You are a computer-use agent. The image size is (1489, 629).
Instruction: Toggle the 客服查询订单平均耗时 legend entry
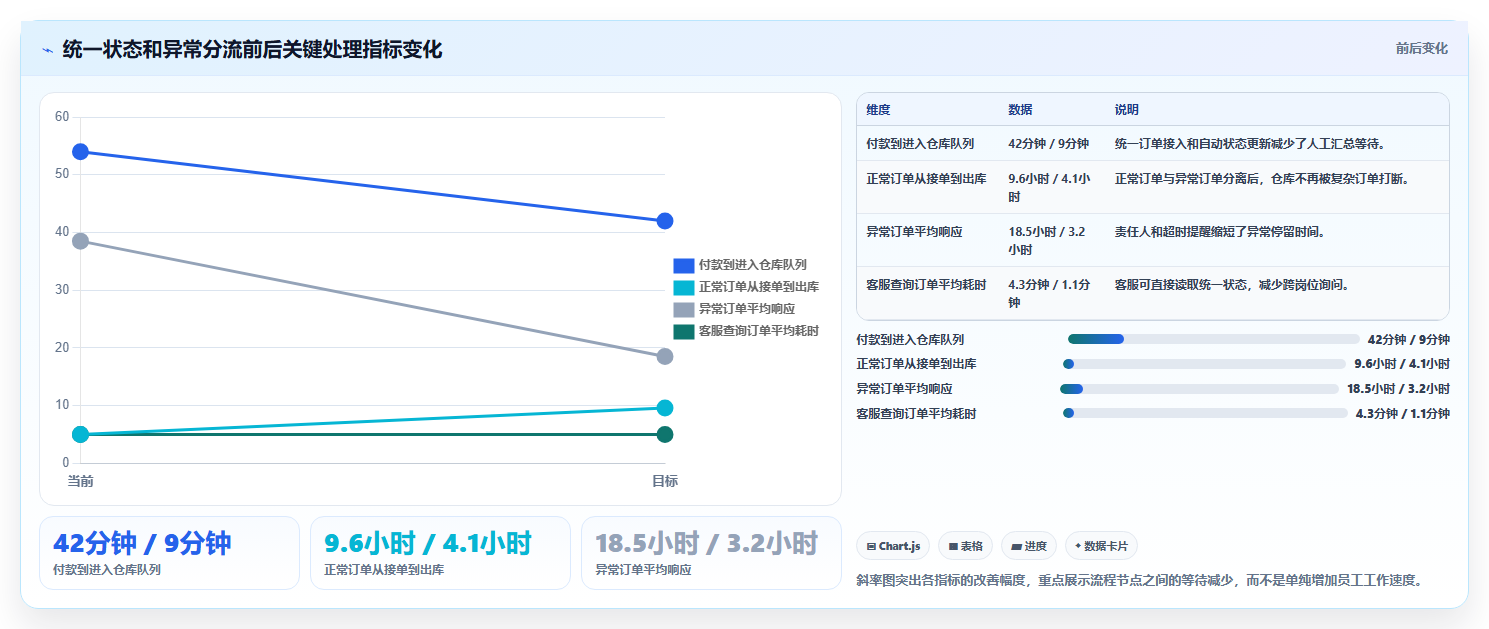click(x=746, y=331)
